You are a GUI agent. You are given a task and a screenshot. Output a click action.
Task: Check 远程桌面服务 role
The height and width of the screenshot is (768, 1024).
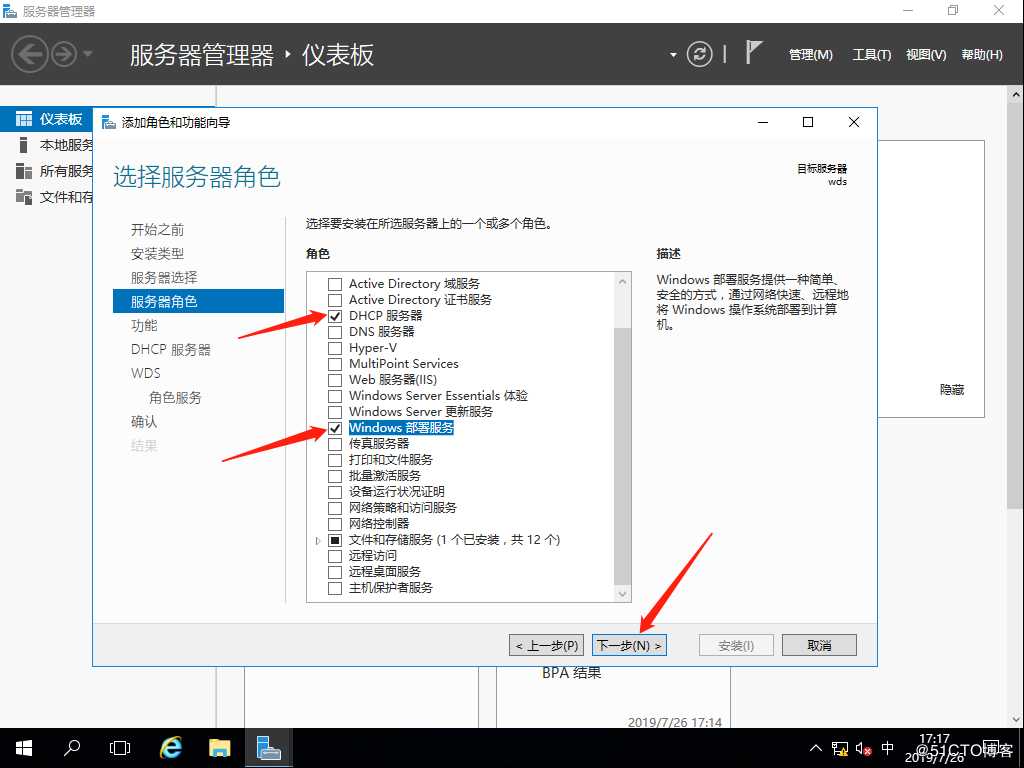tap(335, 572)
